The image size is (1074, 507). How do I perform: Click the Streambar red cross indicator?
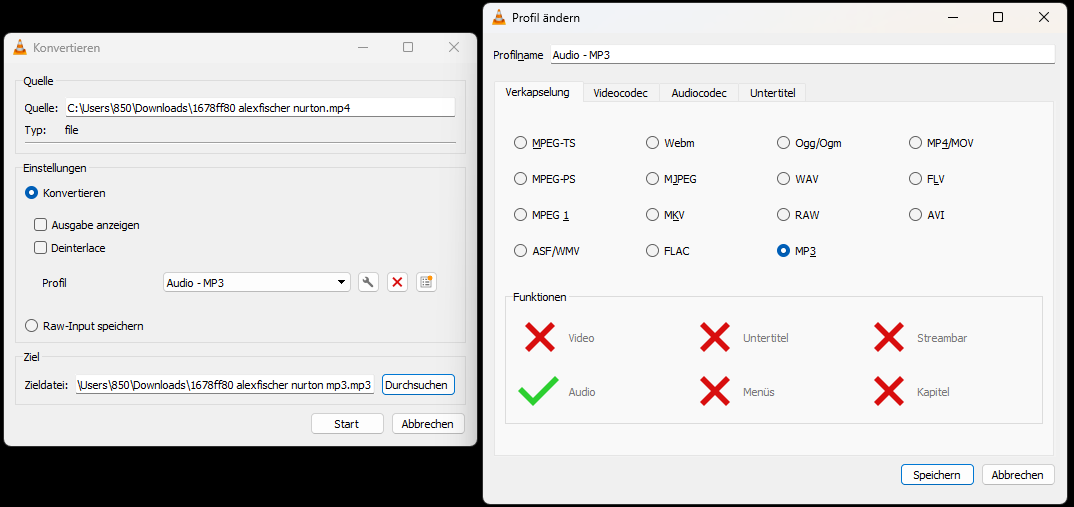tap(889, 338)
